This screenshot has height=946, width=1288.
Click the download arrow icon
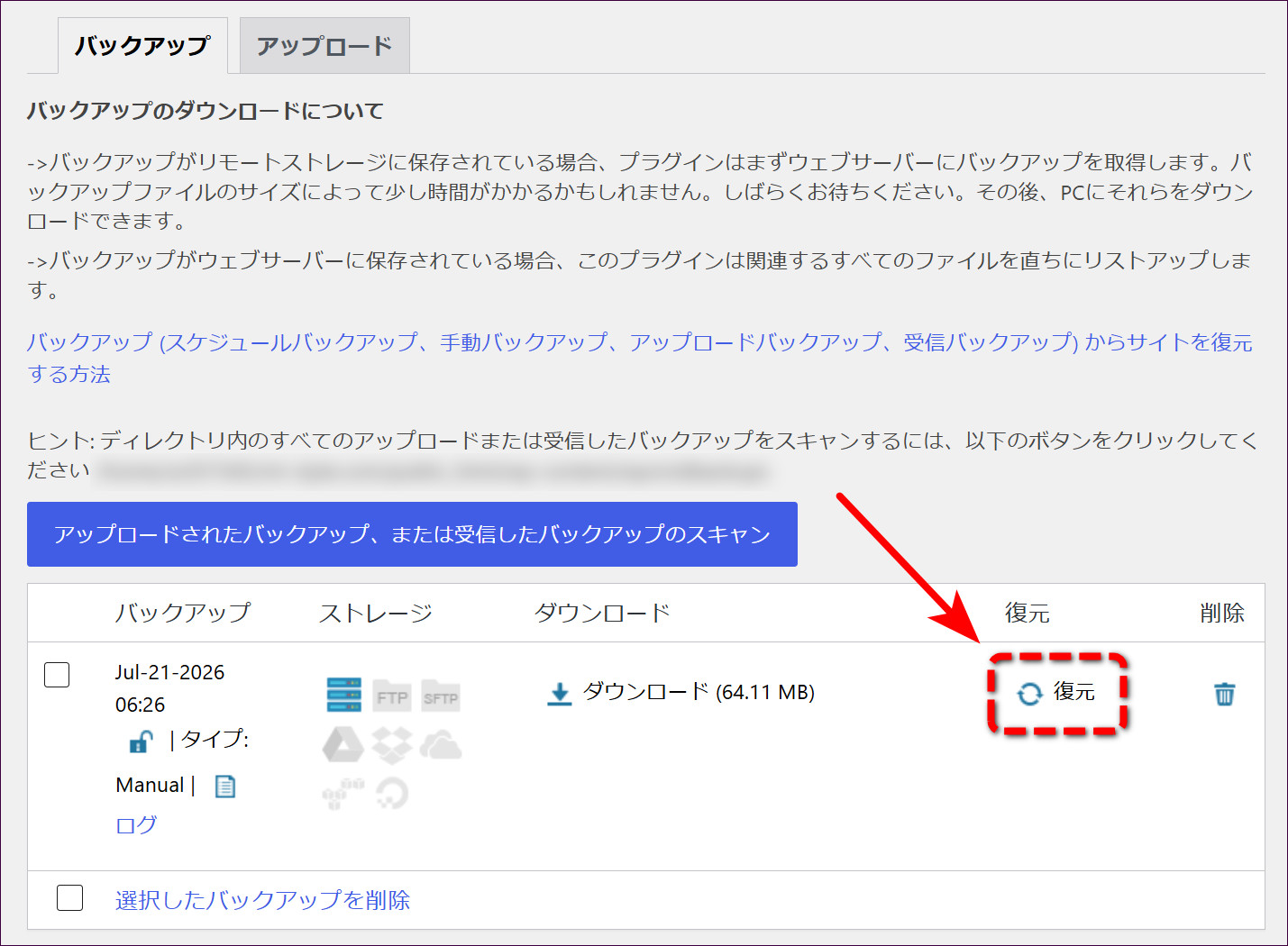(x=560, y=694)
